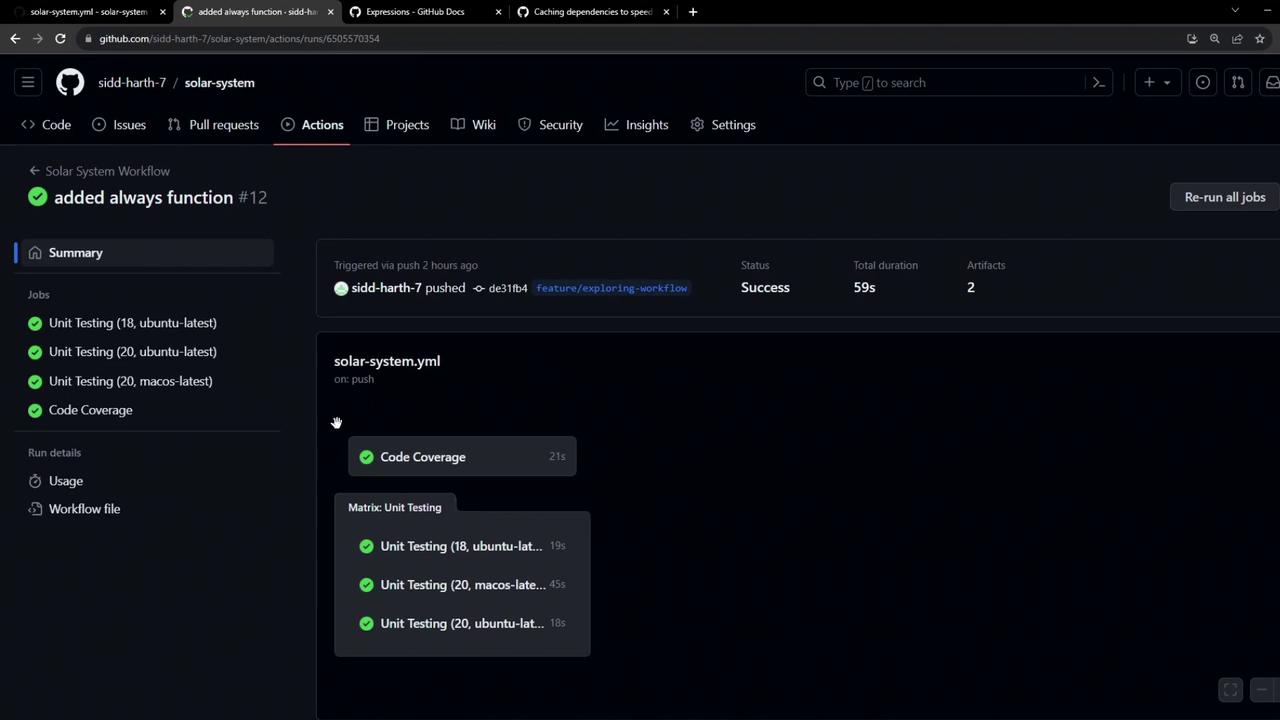Viewport: 1280px width, 720px height.
Task: Go back to Solar System Workflow
Action: [99, 171]
